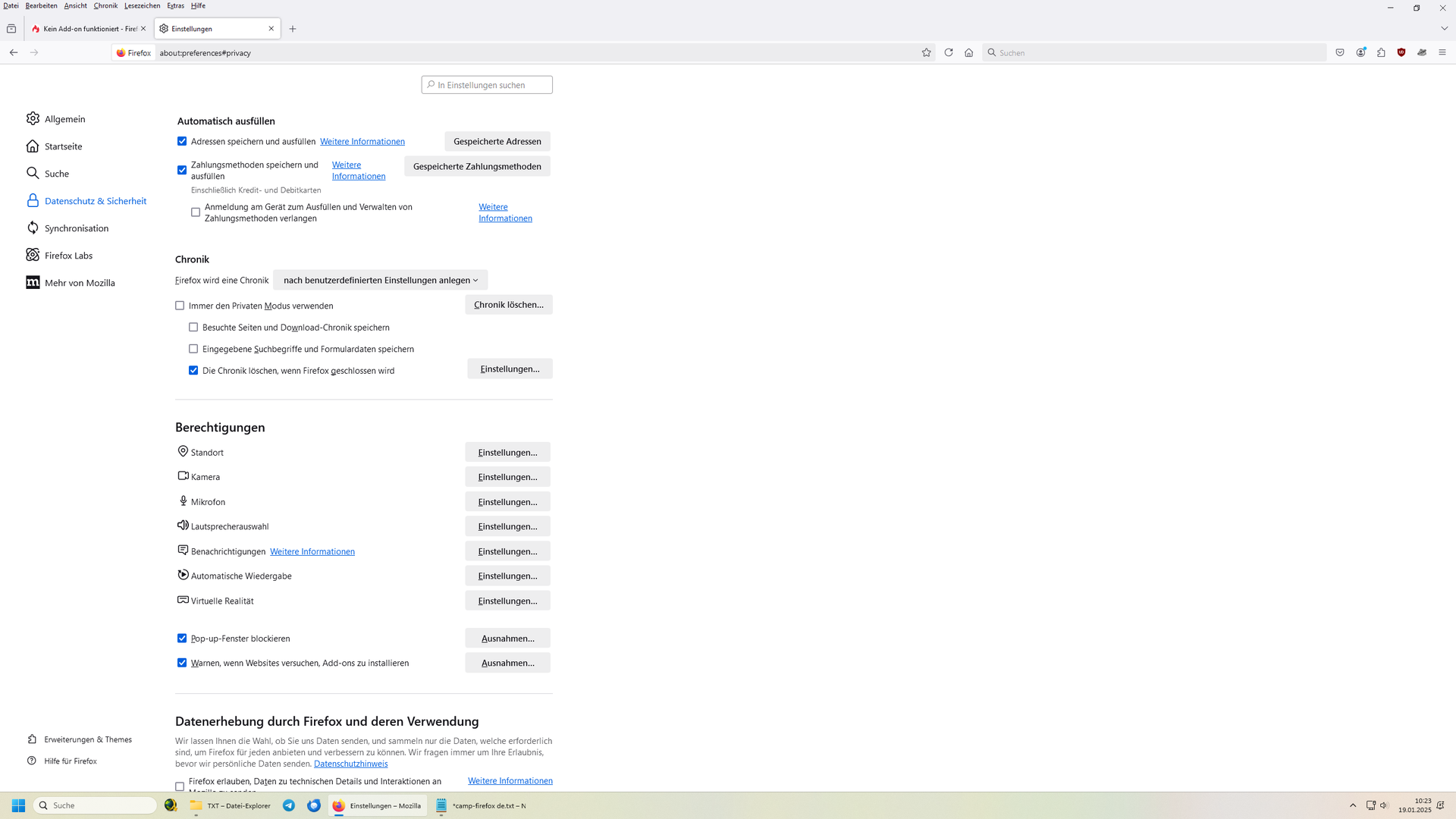
Task: Click the Telegram icon in taskbar
Action: point(289,805)
